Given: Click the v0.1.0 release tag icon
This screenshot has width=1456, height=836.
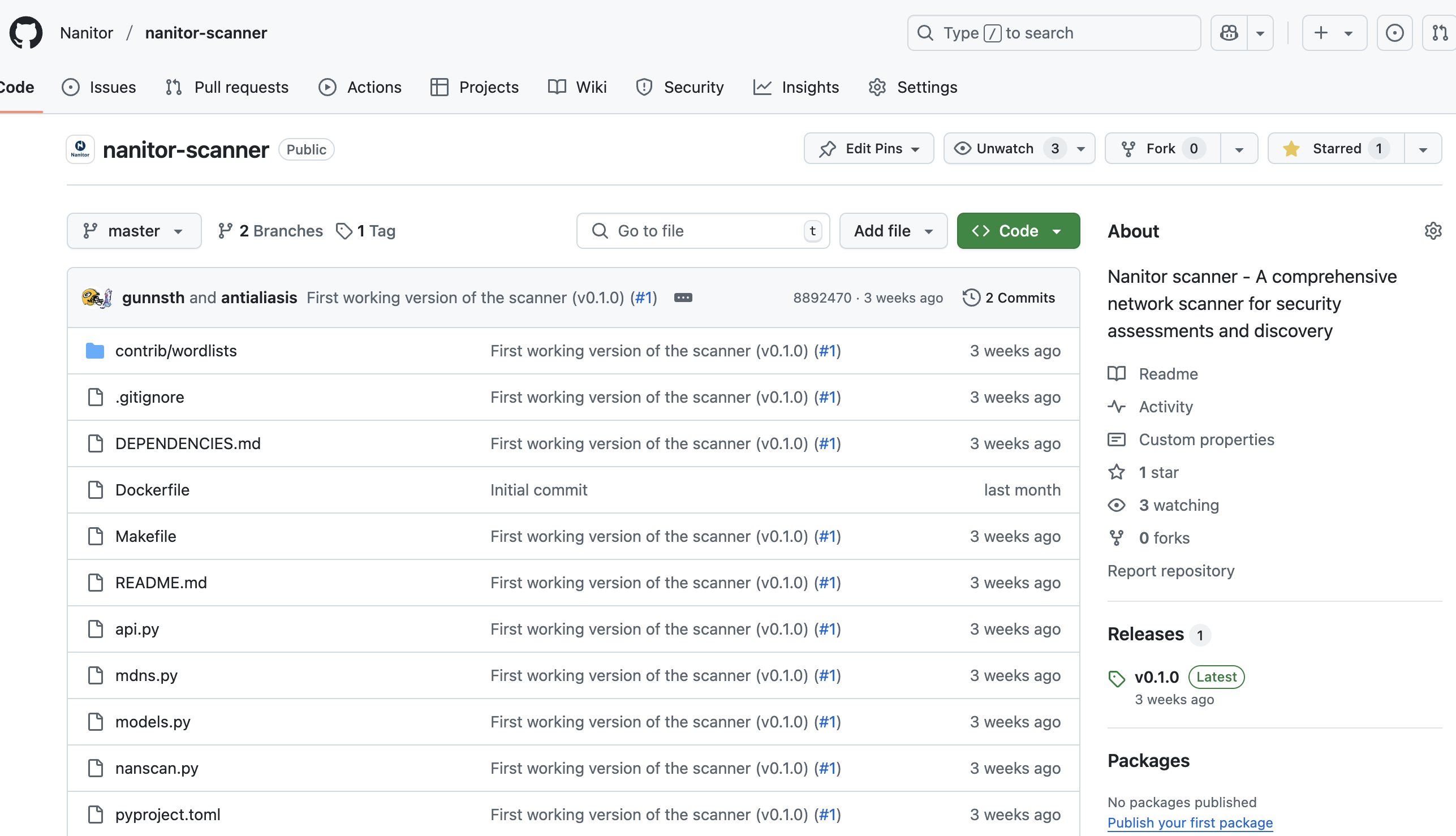Looking at the screenshot, I should click(1116, 678).
